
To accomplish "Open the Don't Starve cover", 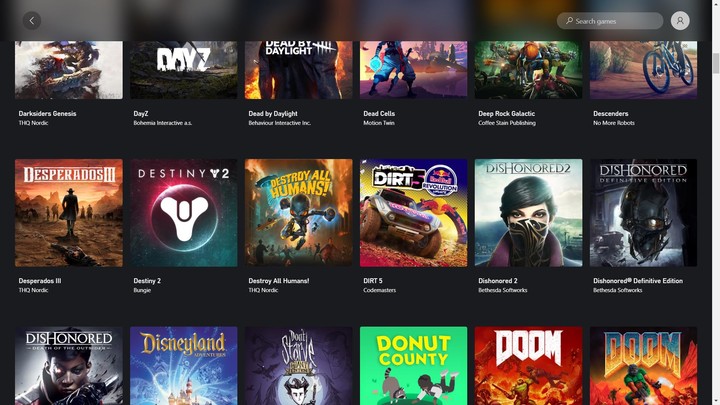I will point(298,366).
